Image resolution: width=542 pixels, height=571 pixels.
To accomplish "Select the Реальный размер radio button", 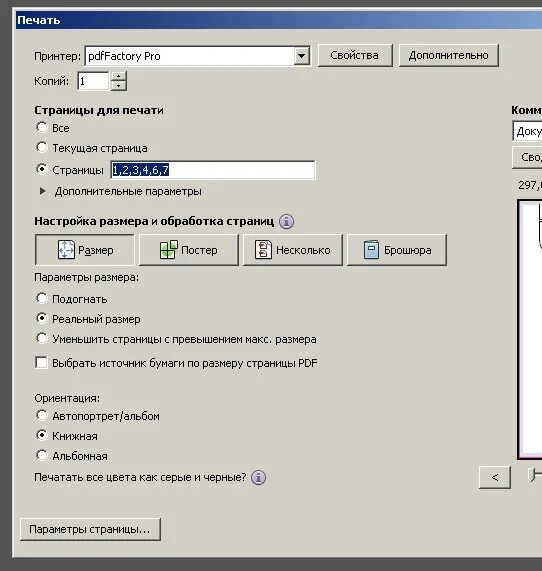I will pos(42,319).
